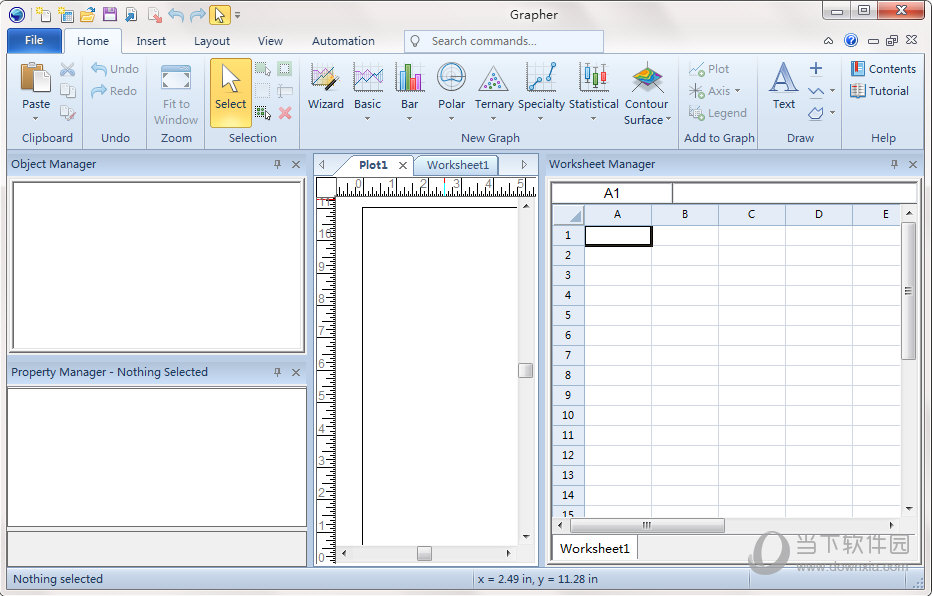Click the Basic line graph icon

(368, 78)
